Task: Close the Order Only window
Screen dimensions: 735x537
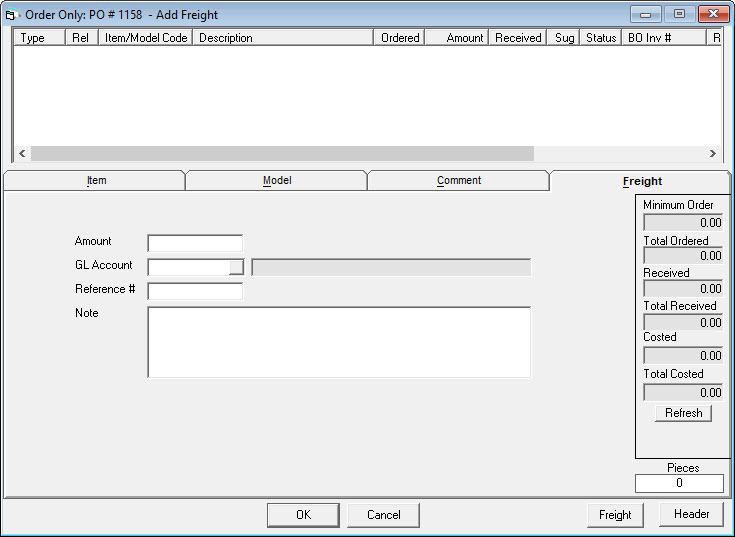Action: pyautogui.click(x=713, y=14)
